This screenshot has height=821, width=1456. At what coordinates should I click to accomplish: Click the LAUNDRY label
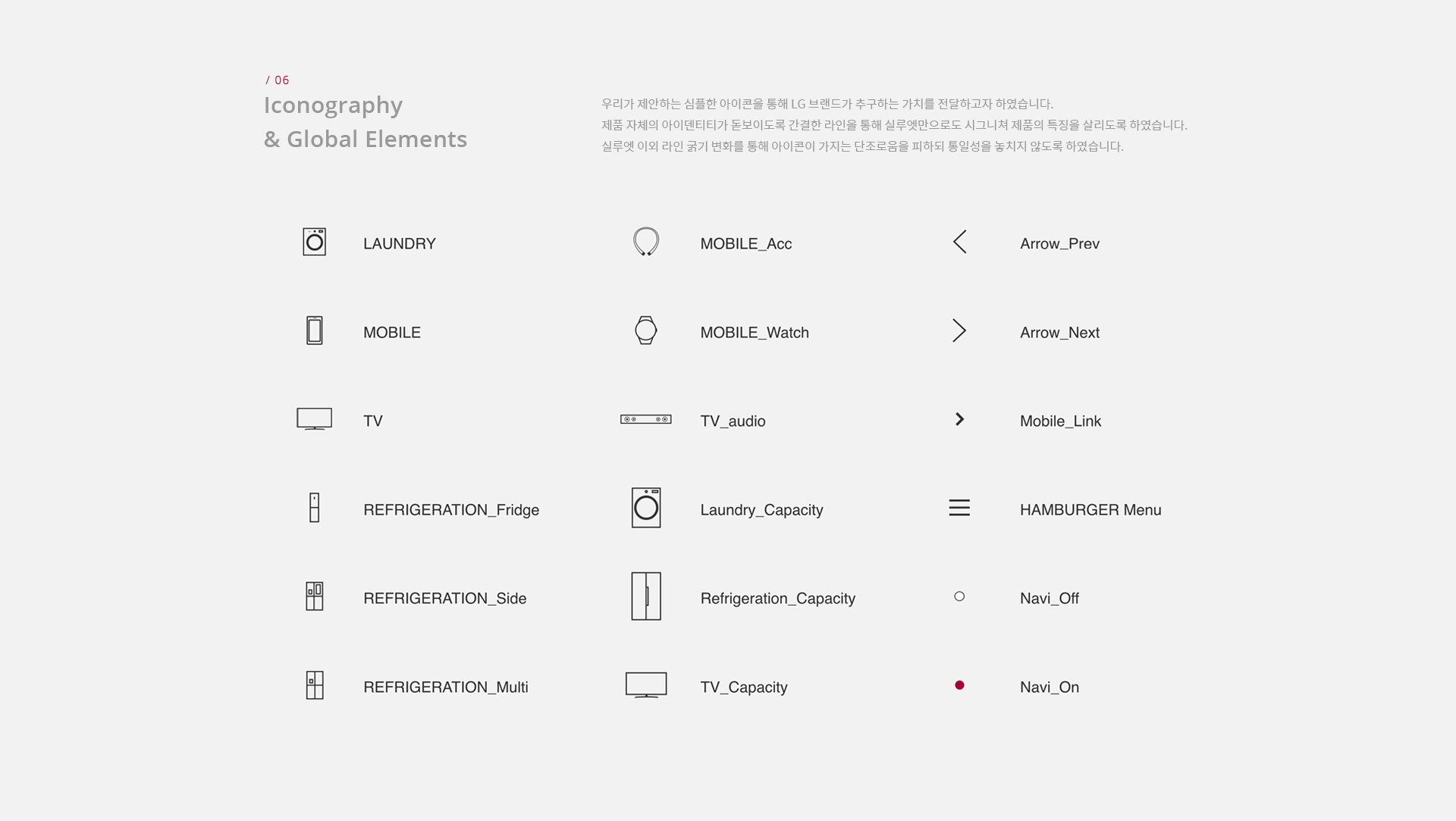coord(400,243)
